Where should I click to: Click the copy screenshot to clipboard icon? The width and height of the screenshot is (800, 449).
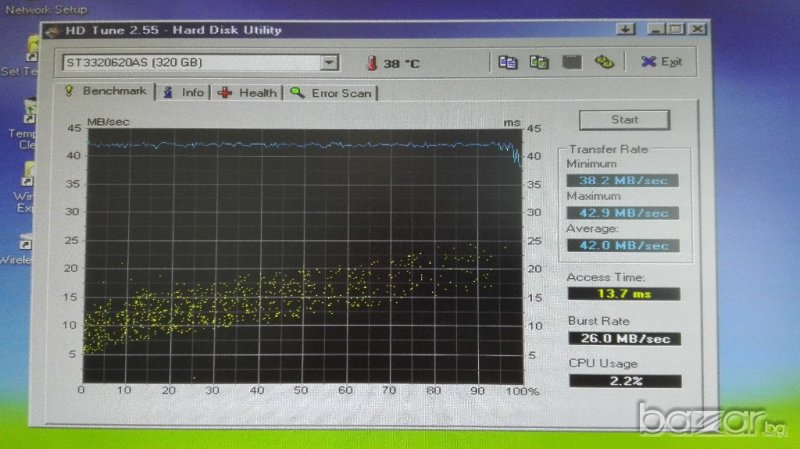pyautogui.click(x=539, y=62)
